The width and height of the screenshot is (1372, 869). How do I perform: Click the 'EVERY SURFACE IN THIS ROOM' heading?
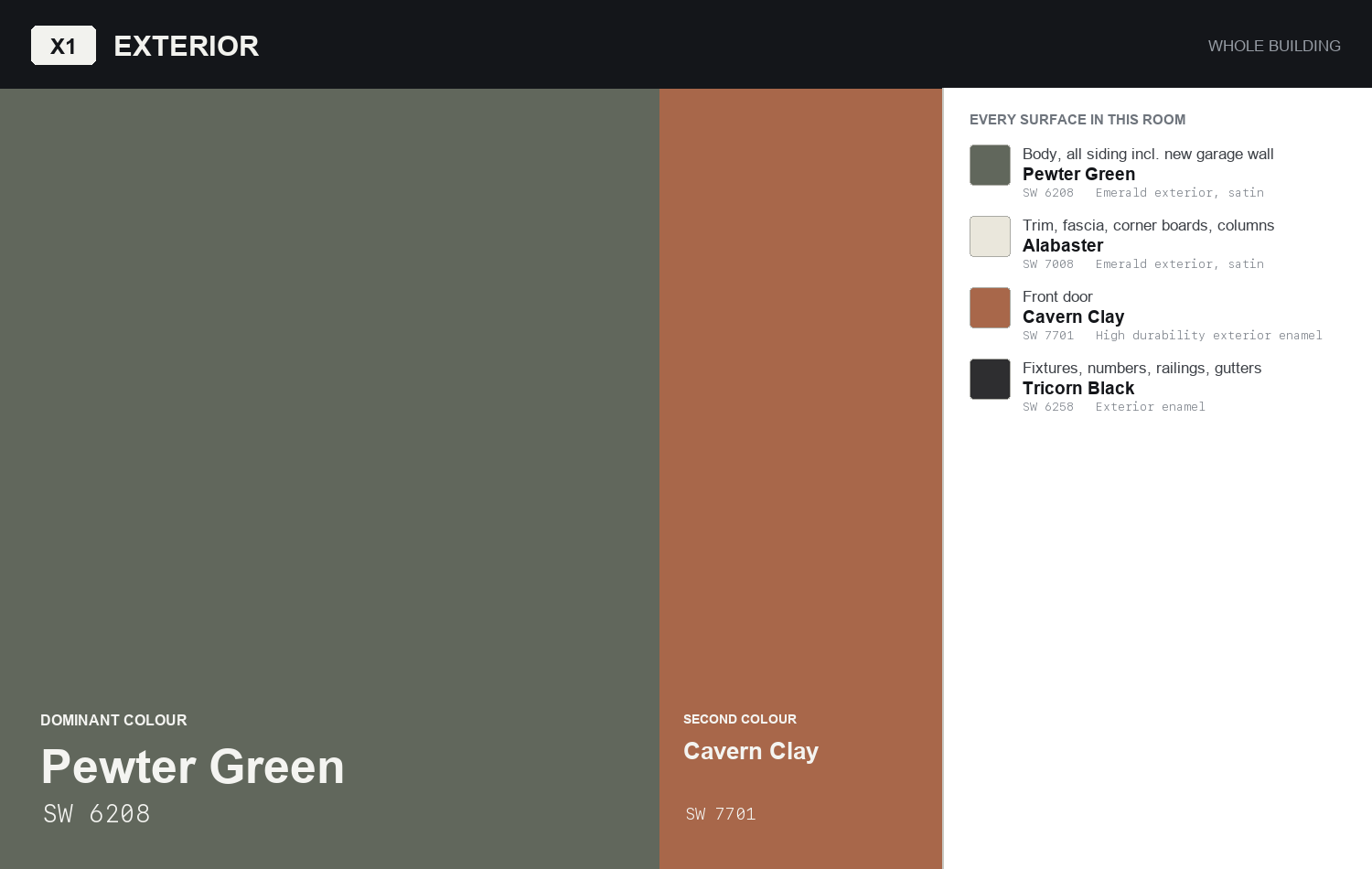pyautogui.click(x=1077, y=120)
